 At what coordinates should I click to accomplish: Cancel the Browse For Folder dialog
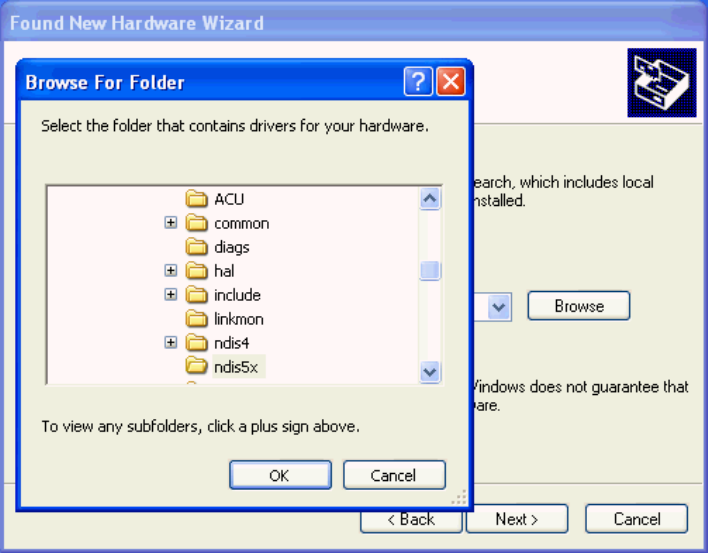394,475
